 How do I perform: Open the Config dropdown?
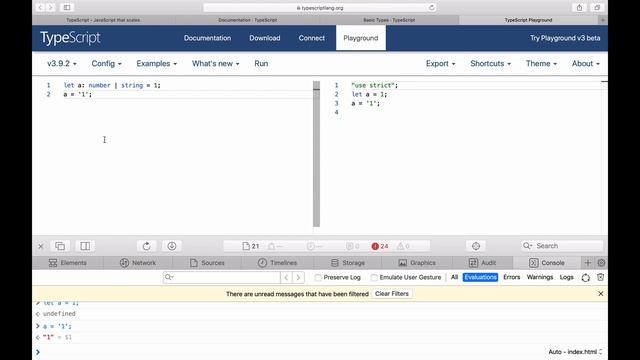[106, 64]
